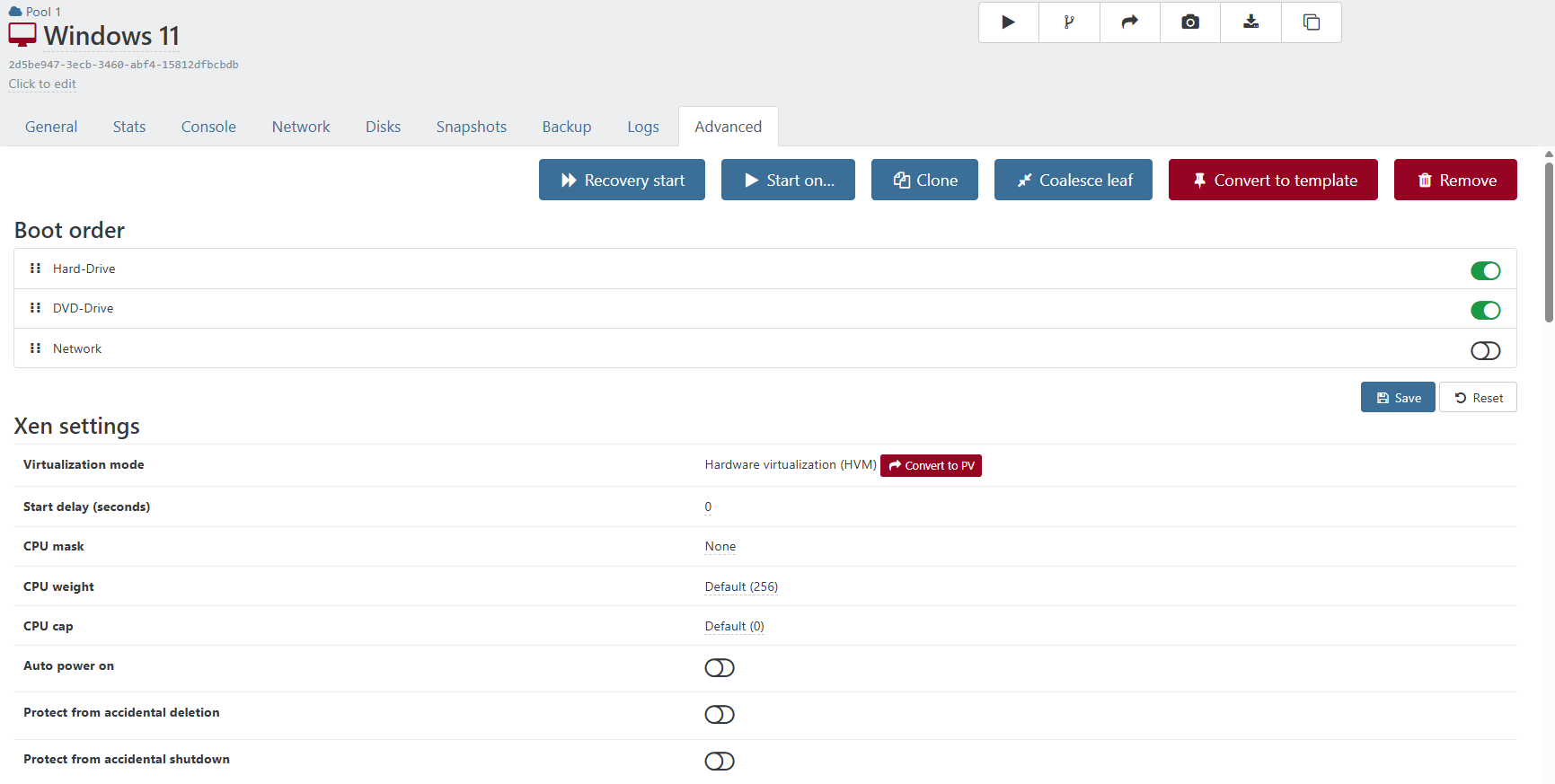Screen dimensions: 1555x784
Task: Edit CPU cap Default (0)
Action: point(734,626)
